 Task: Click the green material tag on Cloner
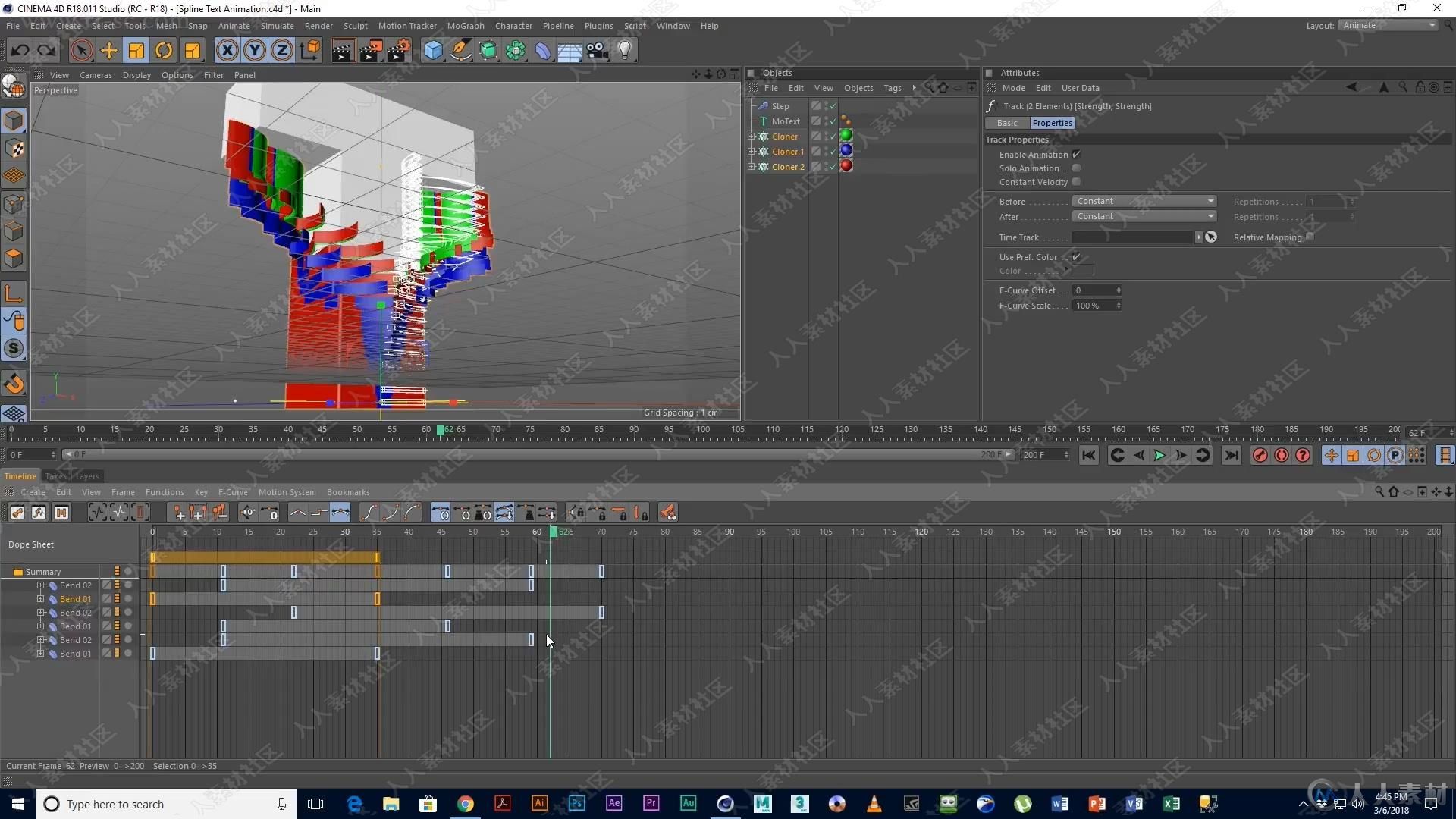point(846,136)
